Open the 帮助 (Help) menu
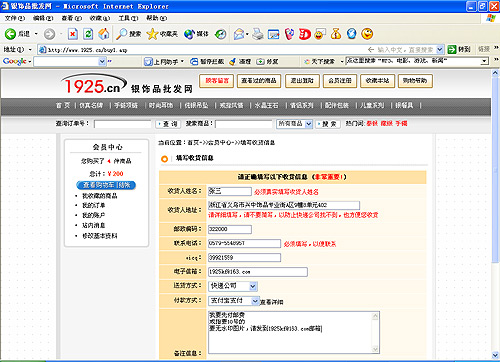This screenshot has width=500, height=362. [157, 18]
